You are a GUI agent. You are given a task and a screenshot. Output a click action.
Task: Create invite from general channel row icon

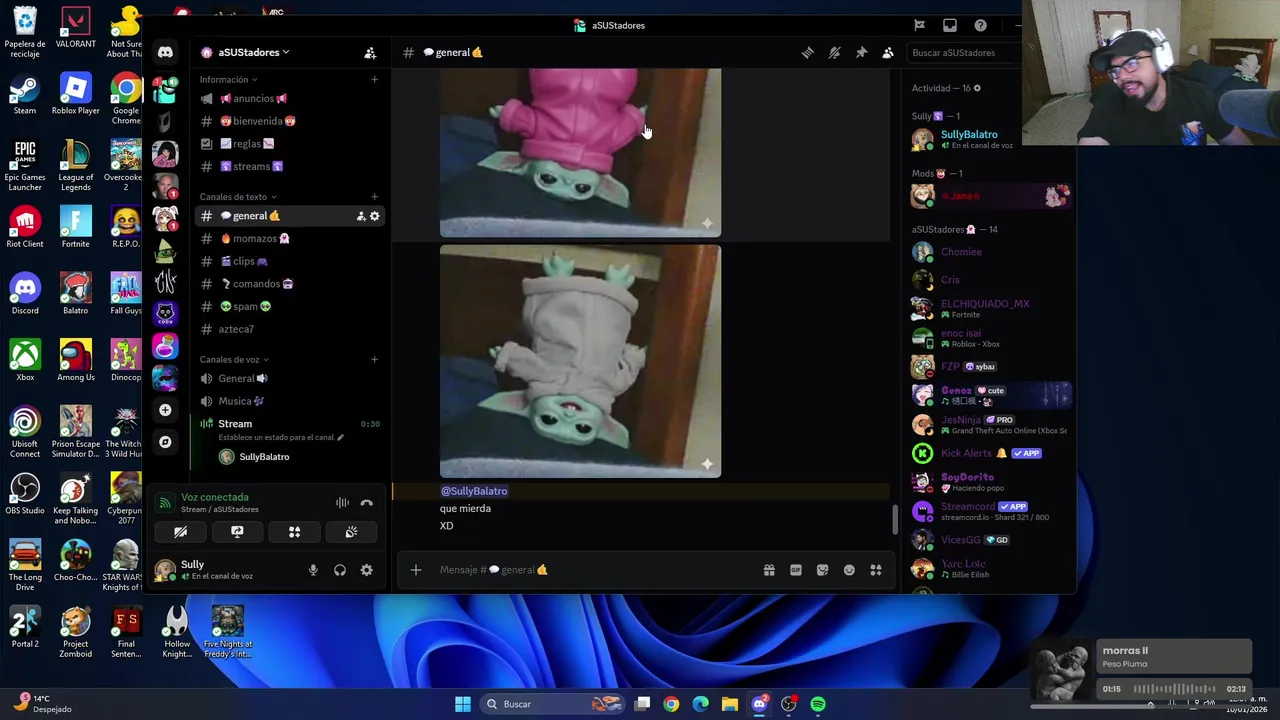(x=361, y=216)
